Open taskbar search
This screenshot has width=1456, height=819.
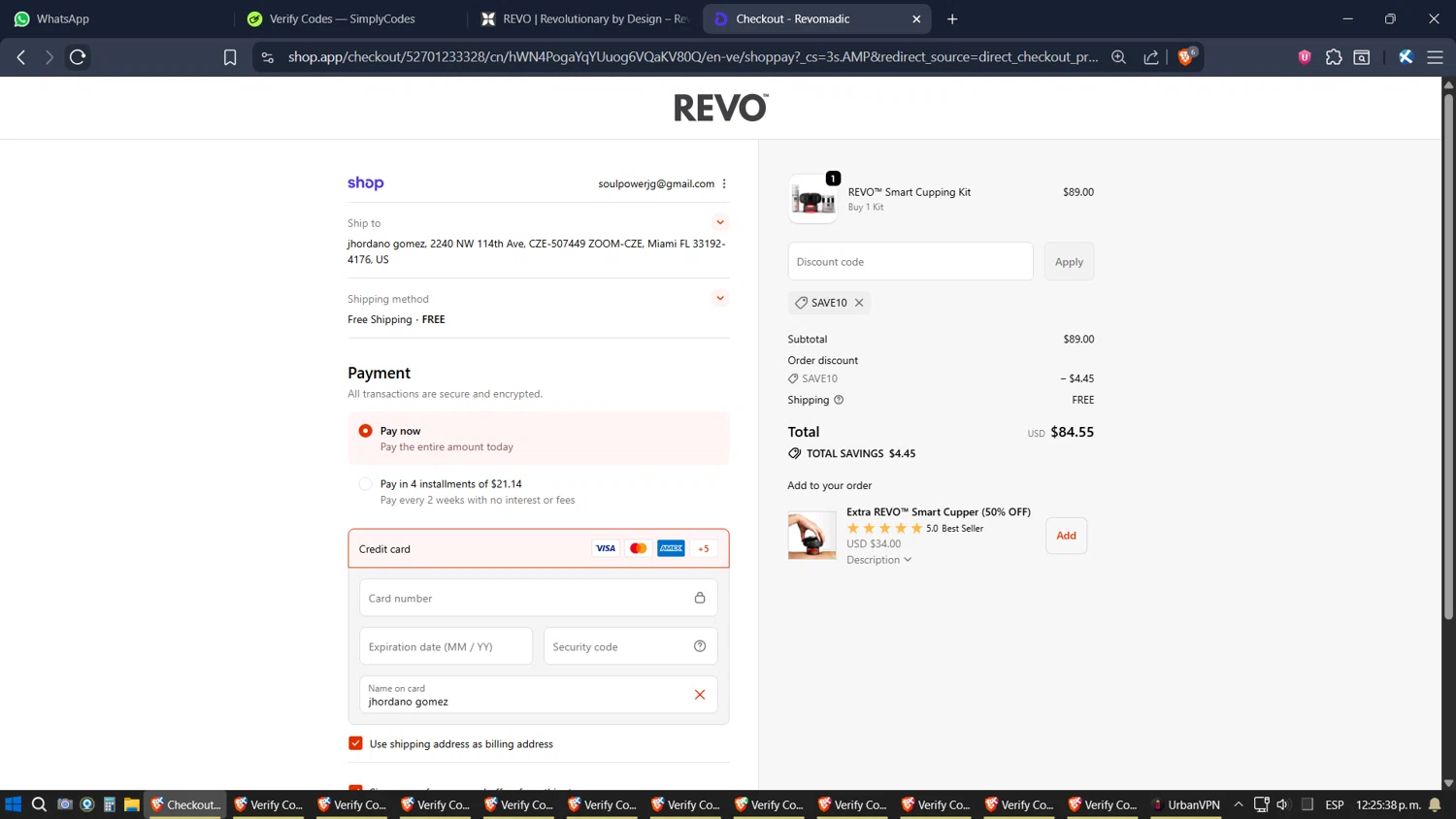39,804
